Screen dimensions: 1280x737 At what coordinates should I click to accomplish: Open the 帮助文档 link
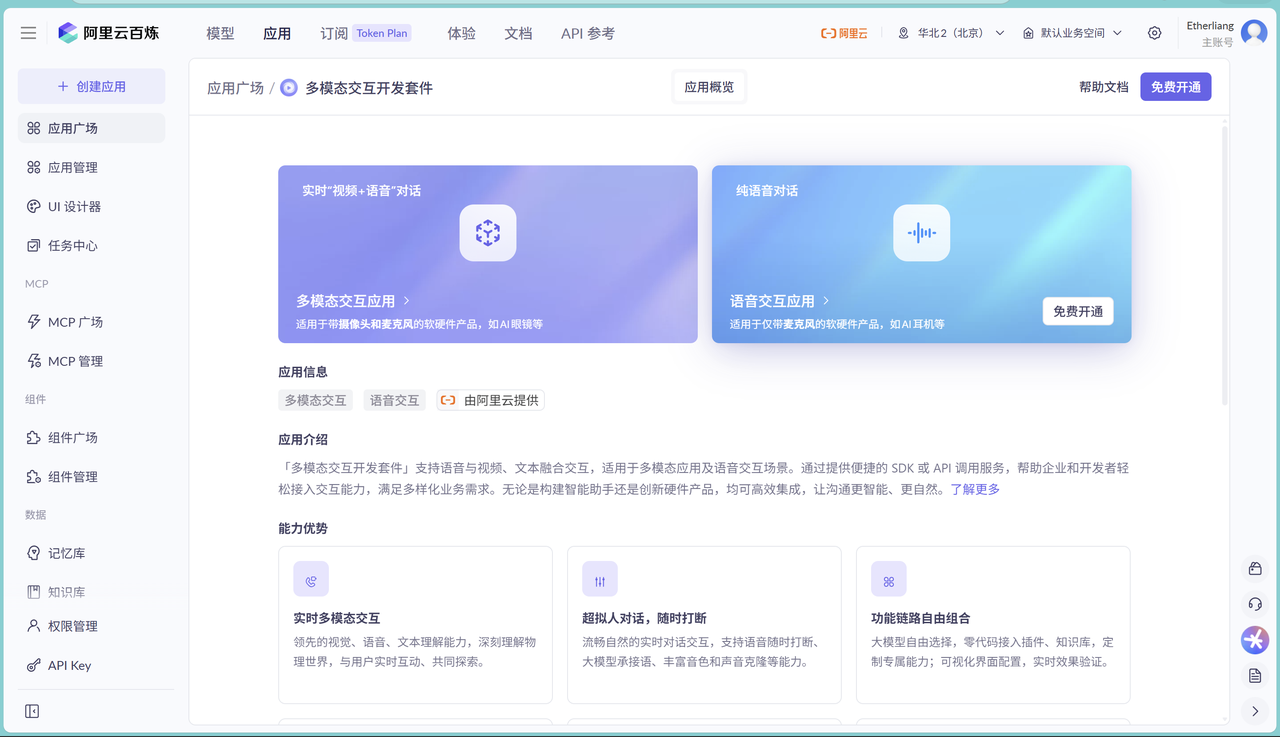1104,88
